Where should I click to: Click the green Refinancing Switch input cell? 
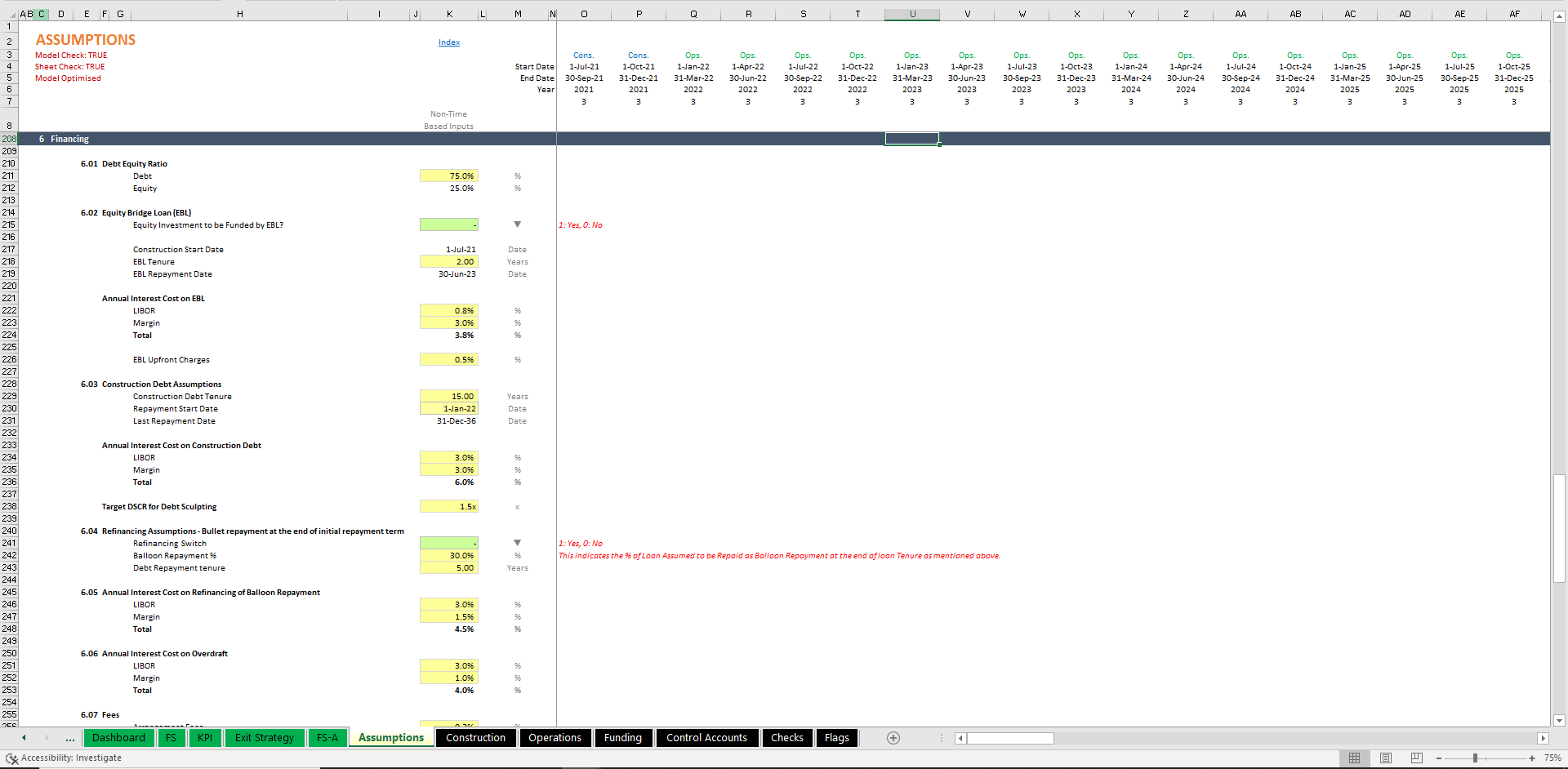(449, 543)
